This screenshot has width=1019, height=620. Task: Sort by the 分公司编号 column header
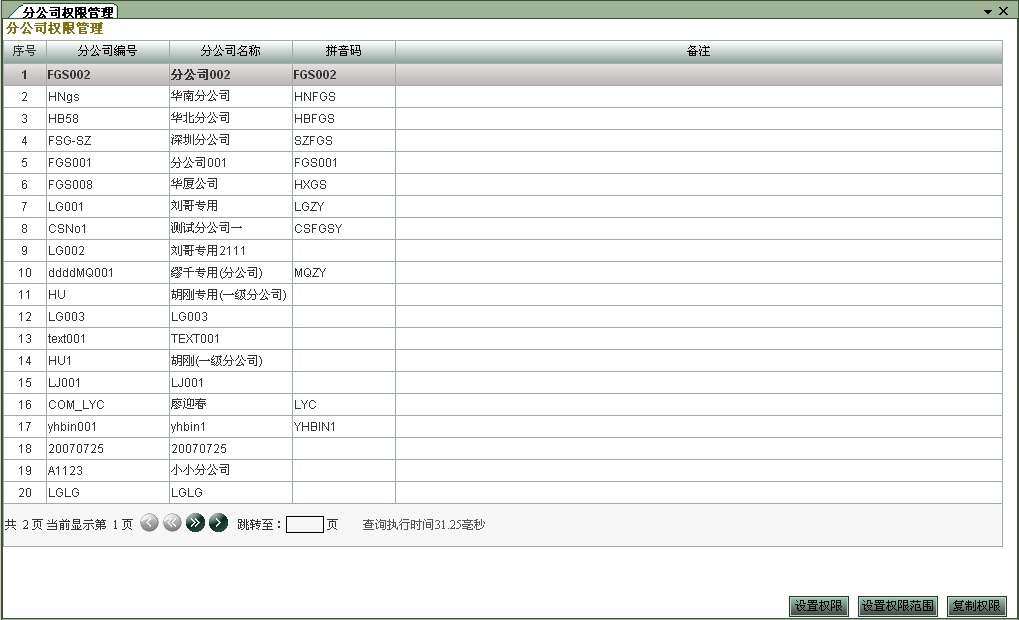click(x=109, y=50)
